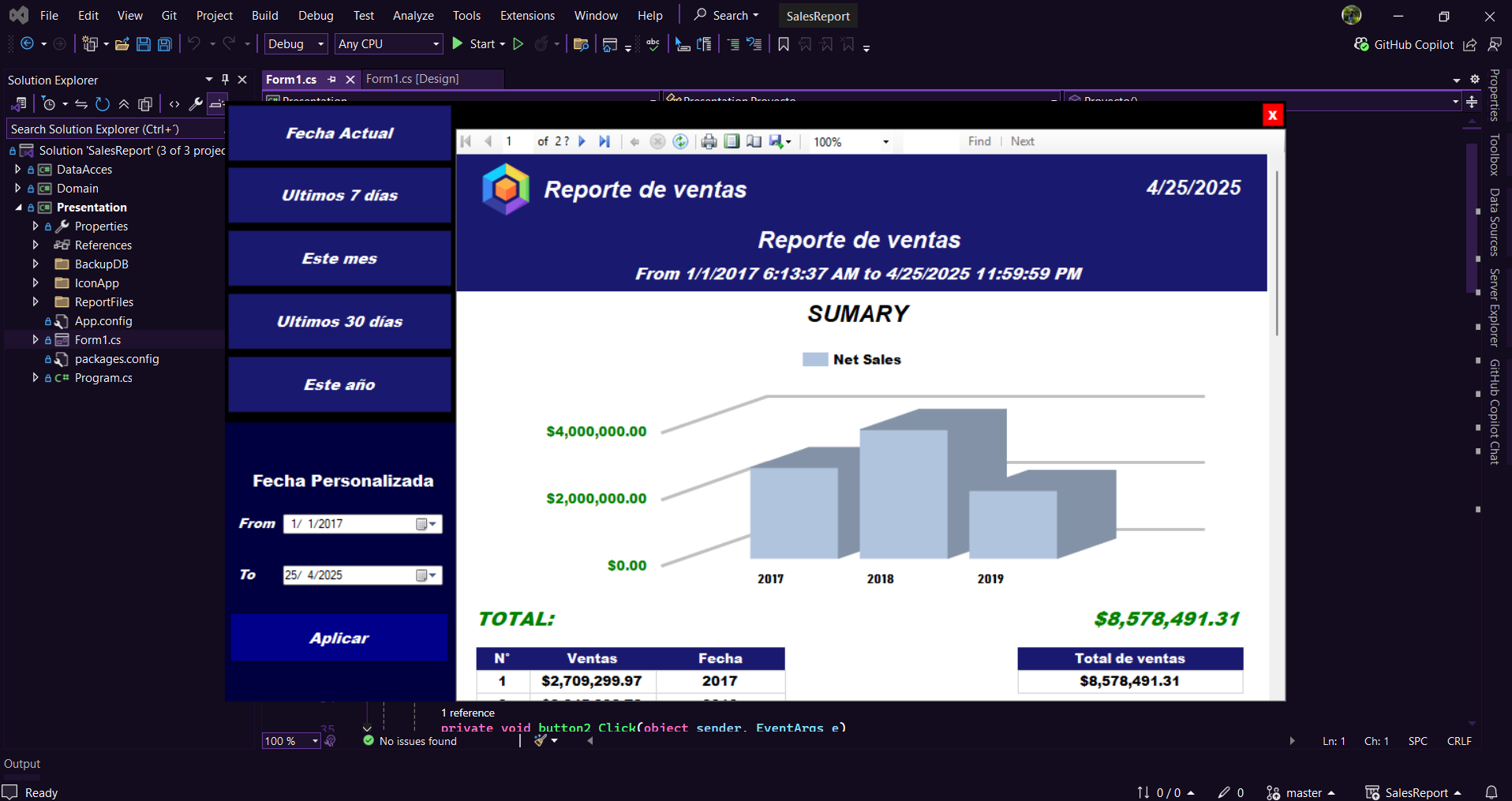Start debugging with the Start button
This screenshot has height=801, width=1512.
pyautogui.click(x=477, y=44)
